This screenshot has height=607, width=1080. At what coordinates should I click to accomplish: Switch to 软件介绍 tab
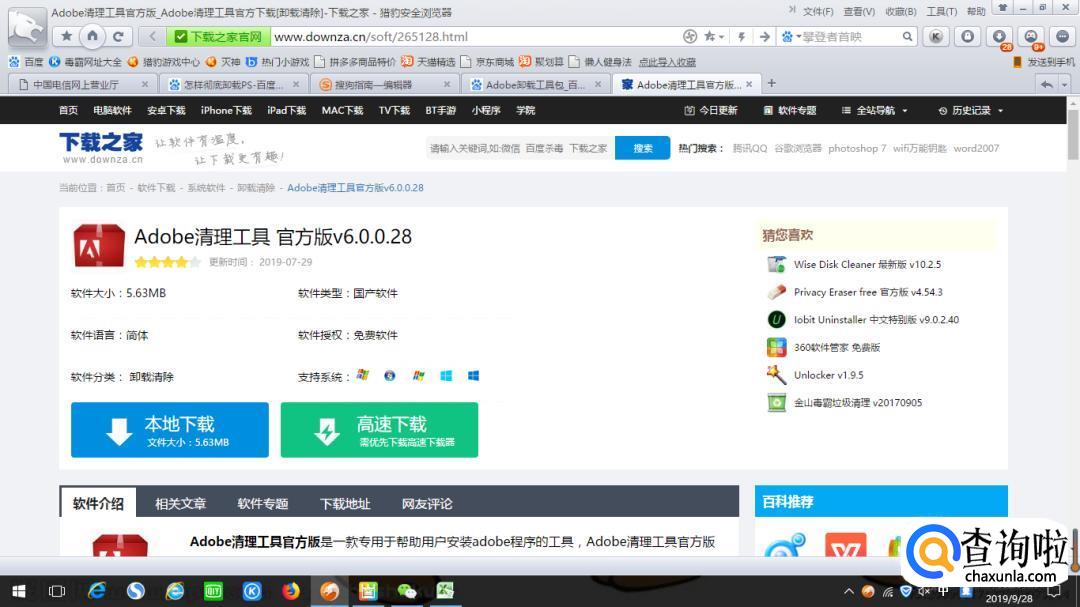(x=98, y=503)
